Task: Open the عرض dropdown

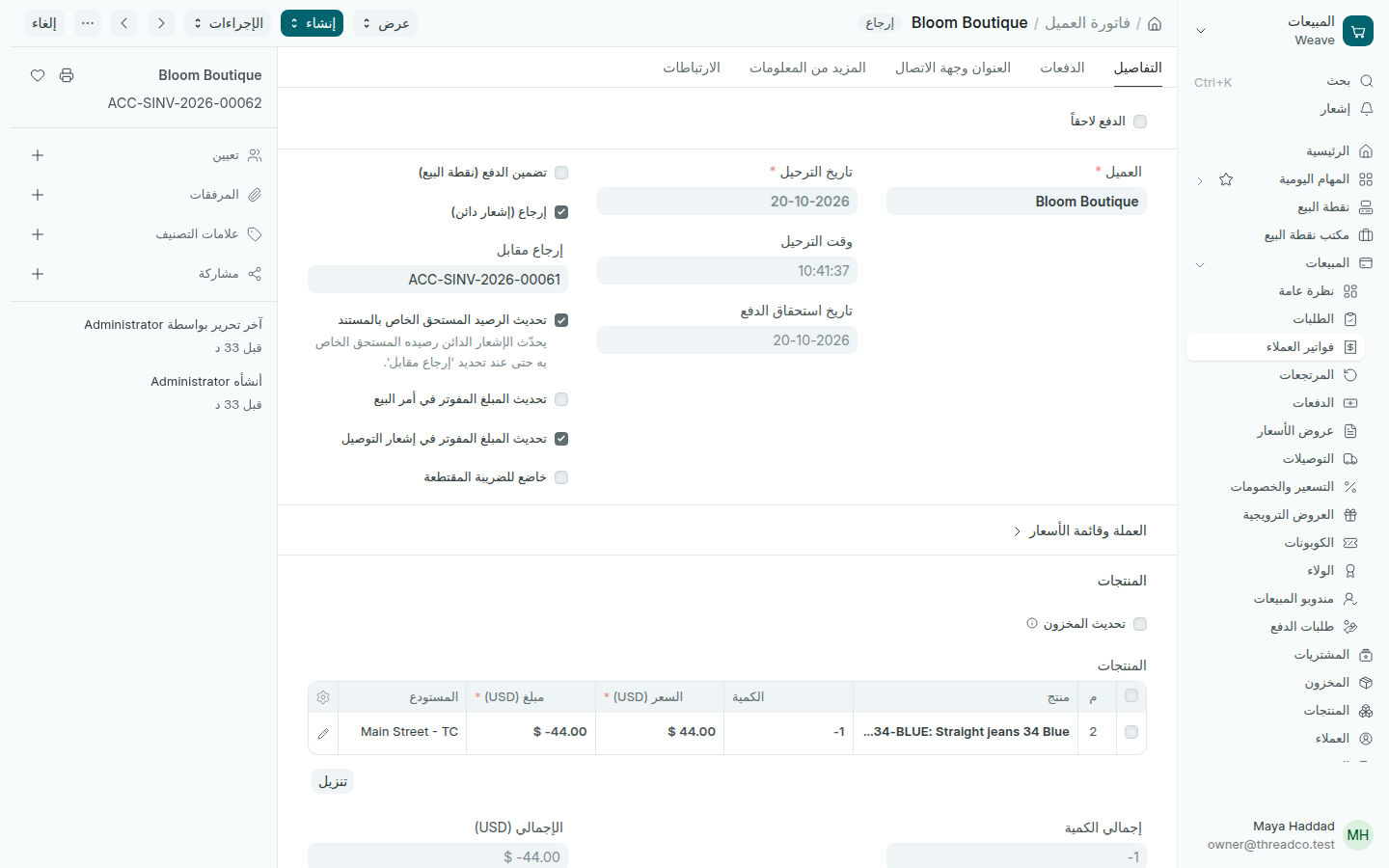Action: tap(385, 23)
